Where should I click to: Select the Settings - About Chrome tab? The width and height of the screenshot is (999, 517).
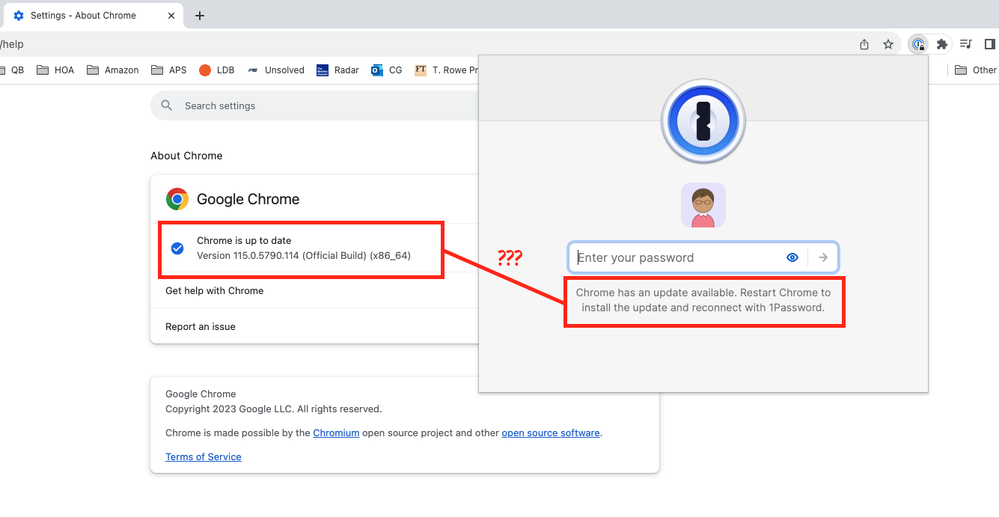tap(83, 16)
